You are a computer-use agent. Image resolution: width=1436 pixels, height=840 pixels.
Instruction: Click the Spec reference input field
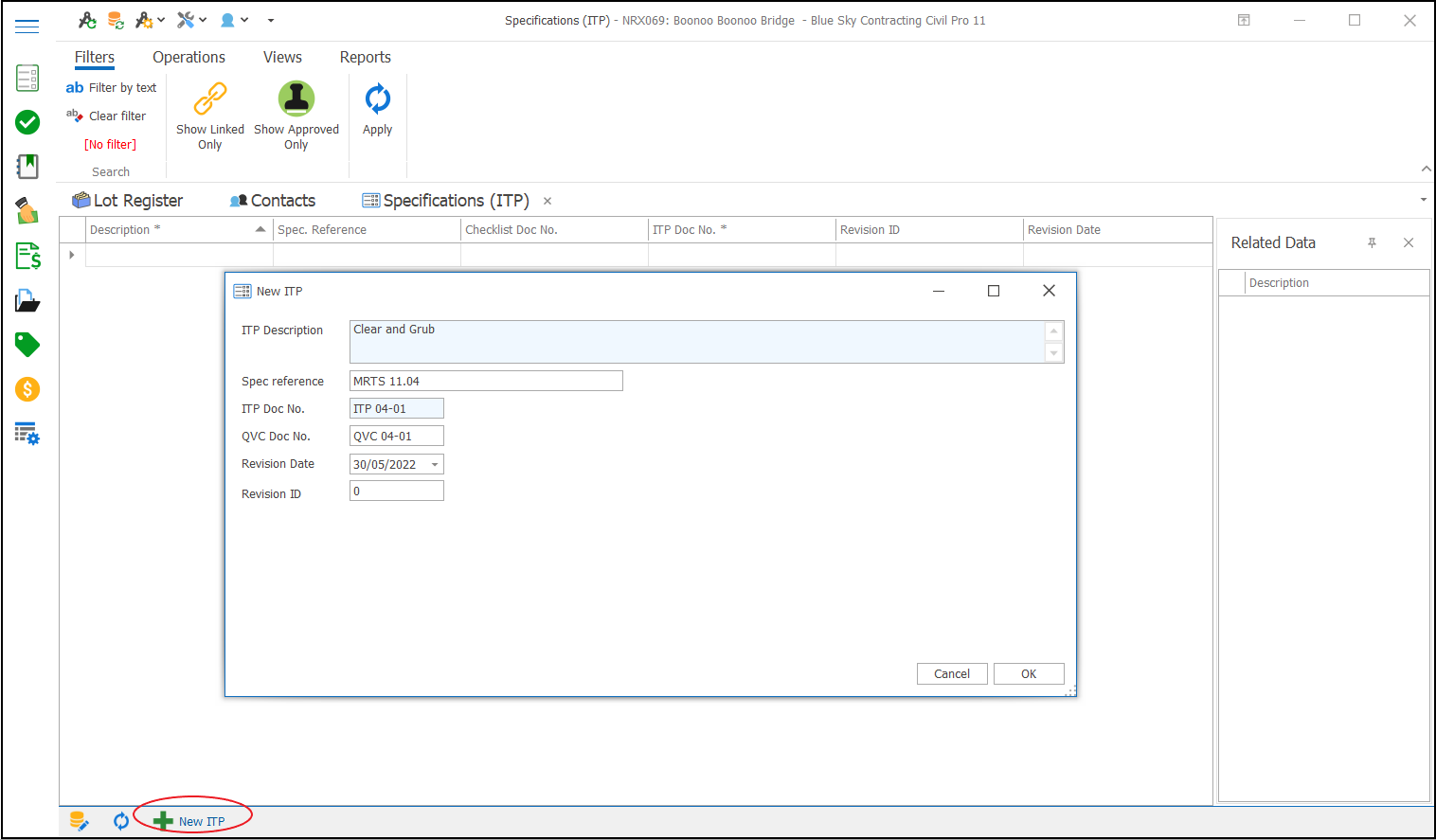pyautogui.click(x=485, y=382)
